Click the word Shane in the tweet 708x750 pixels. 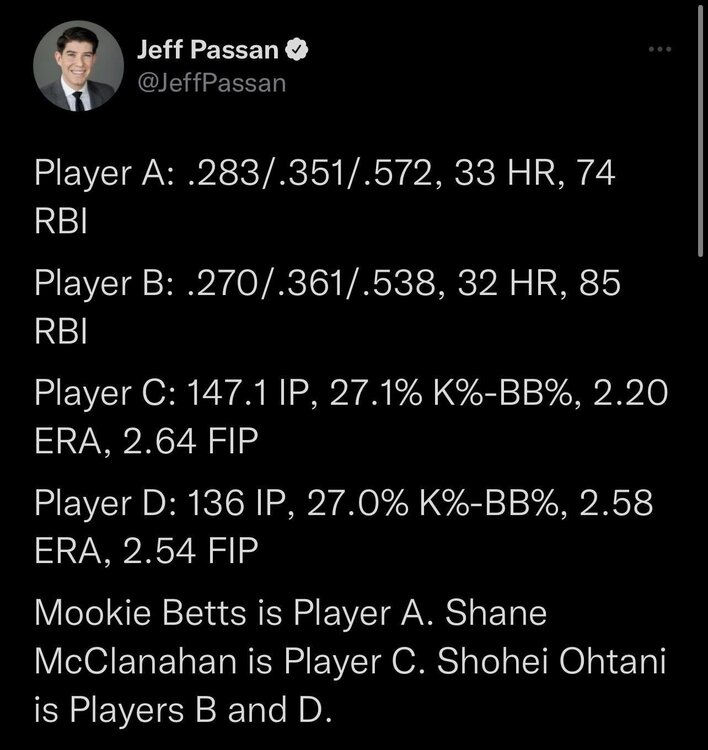coord(501,611)
